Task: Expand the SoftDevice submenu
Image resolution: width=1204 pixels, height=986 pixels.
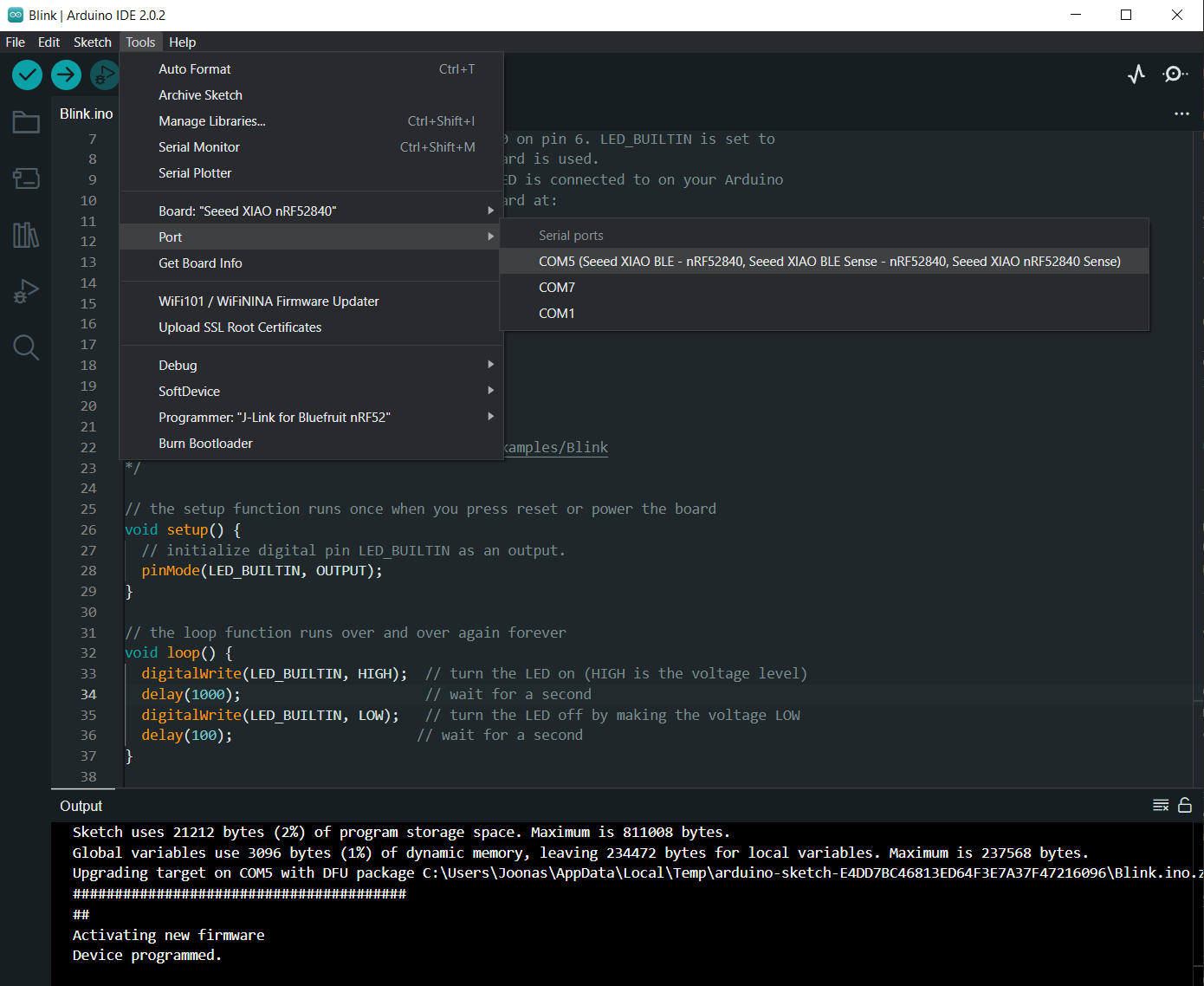Action: 312,392
